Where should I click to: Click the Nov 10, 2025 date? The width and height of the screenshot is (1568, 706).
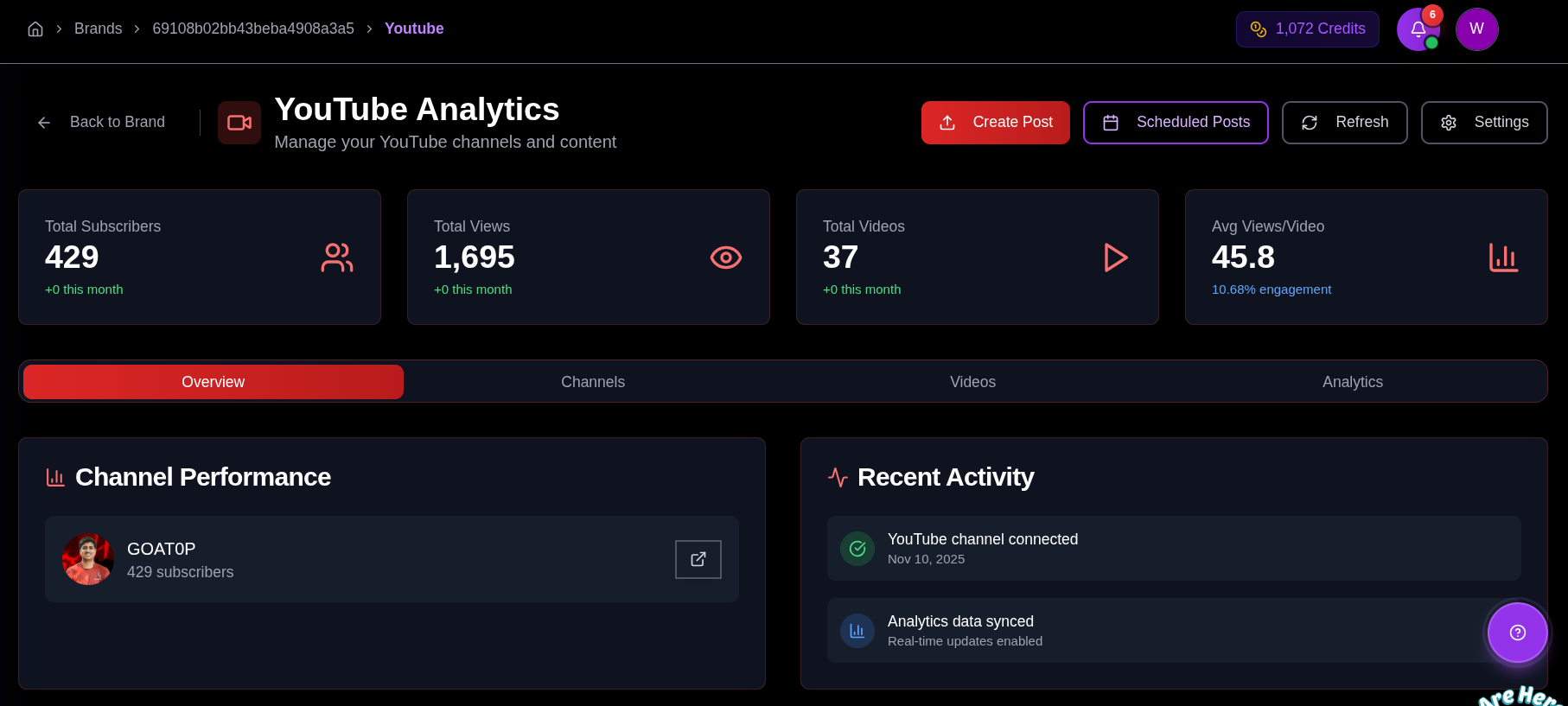(x=926, y=559)
